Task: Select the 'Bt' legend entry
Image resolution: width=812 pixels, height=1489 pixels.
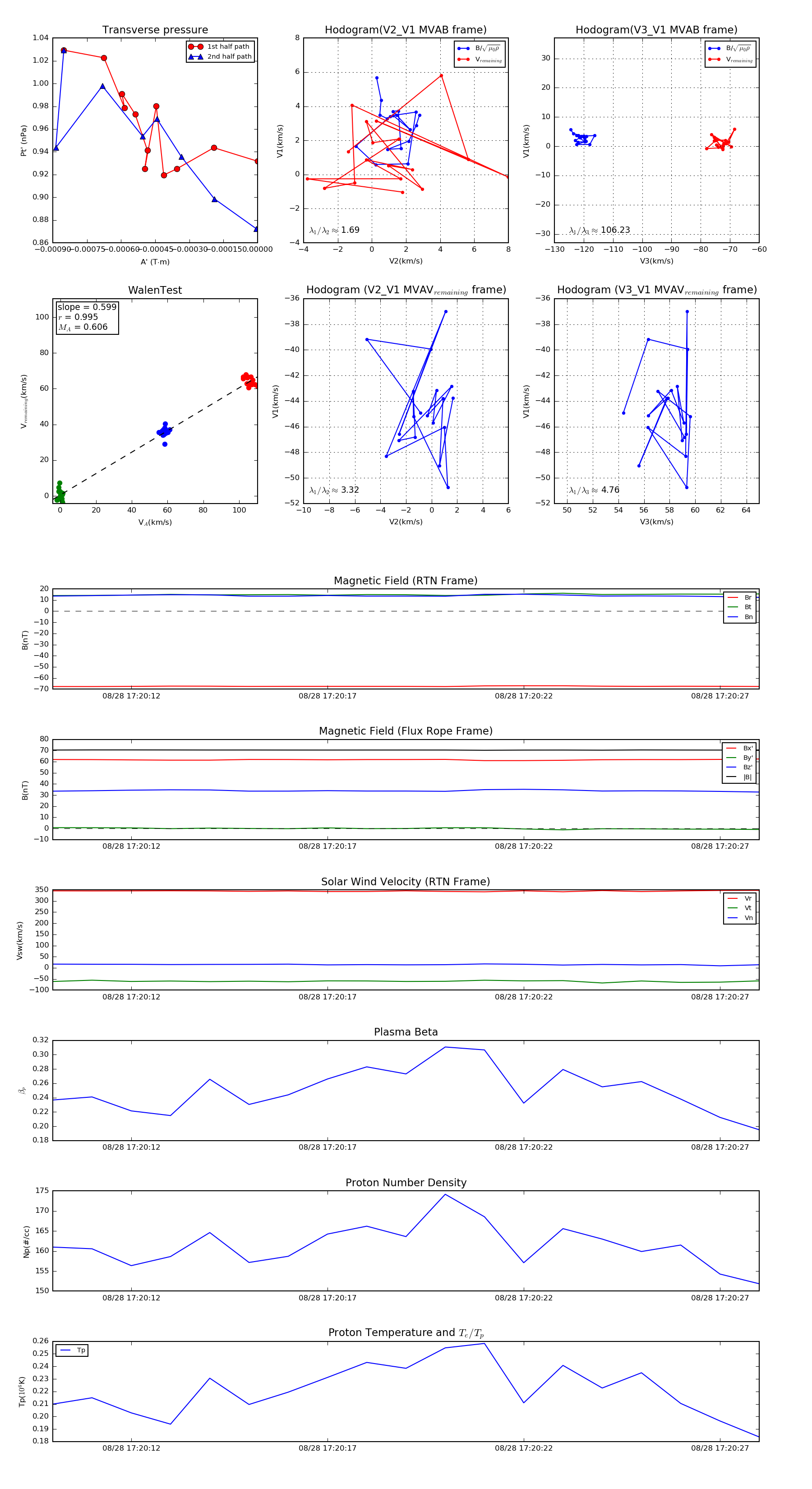Action: 740,607
